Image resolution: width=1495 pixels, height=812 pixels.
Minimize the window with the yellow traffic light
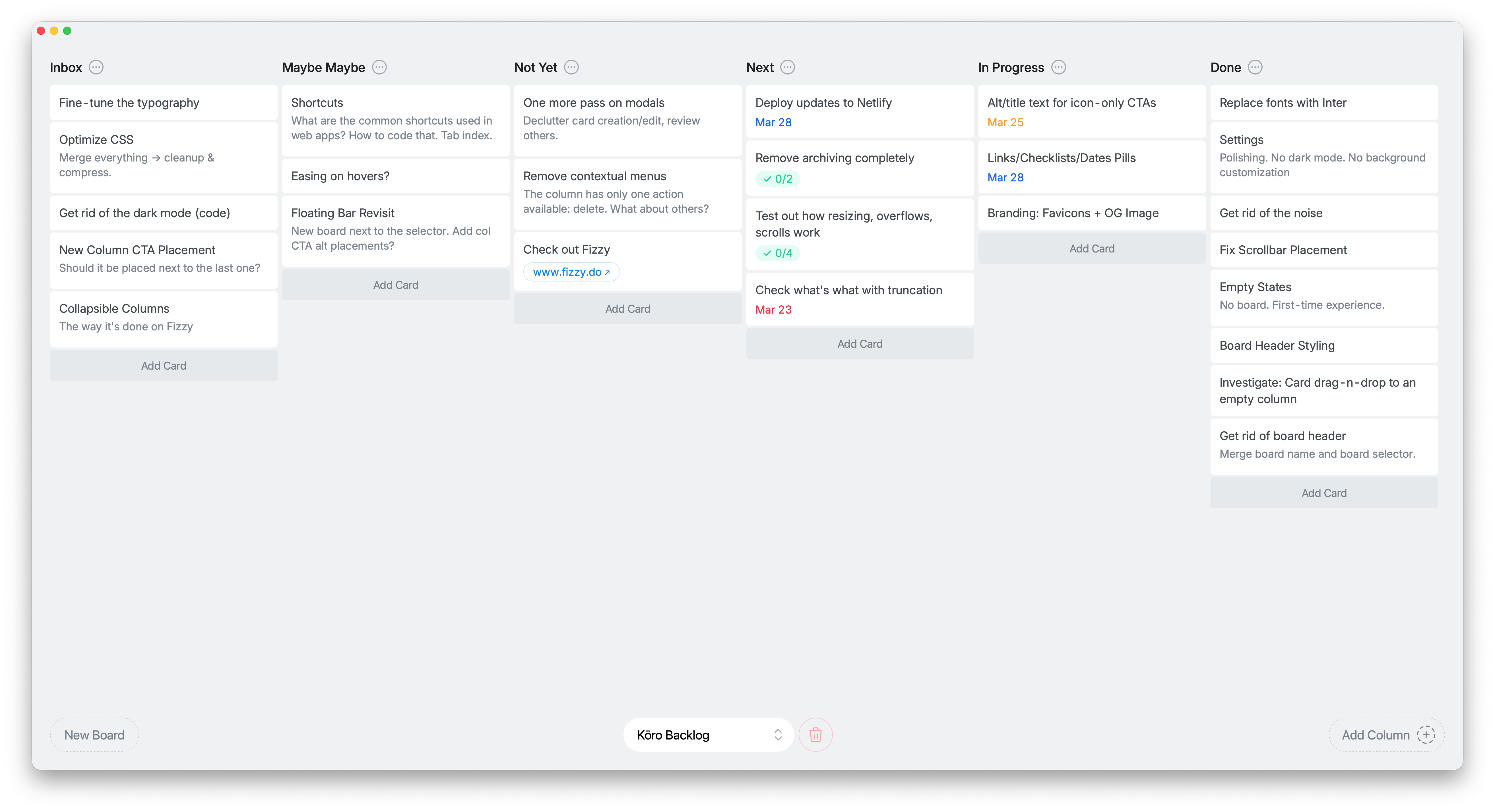(54, 30)
